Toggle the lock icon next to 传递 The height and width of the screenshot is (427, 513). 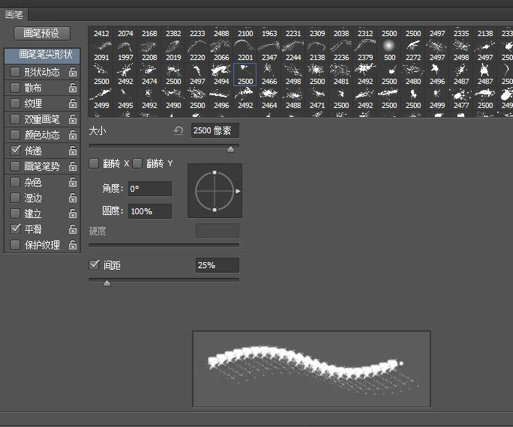73,151
